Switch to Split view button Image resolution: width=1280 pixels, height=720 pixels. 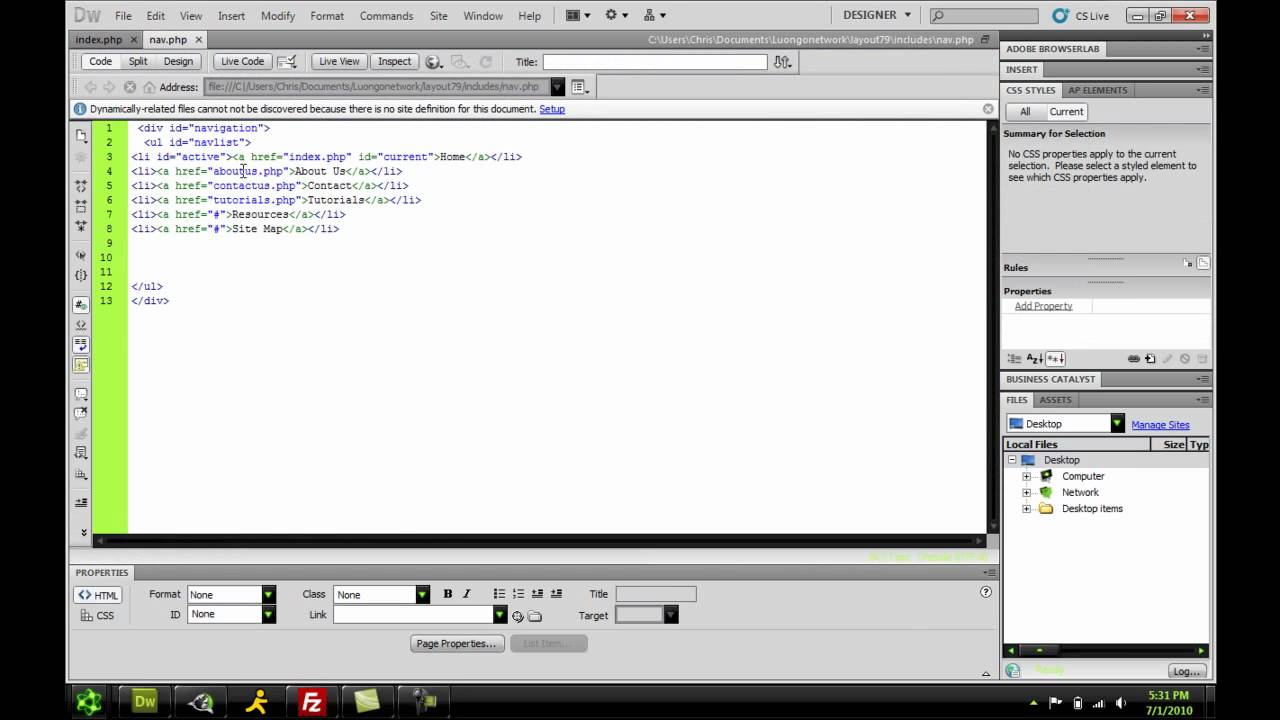[x=138, y=62]
